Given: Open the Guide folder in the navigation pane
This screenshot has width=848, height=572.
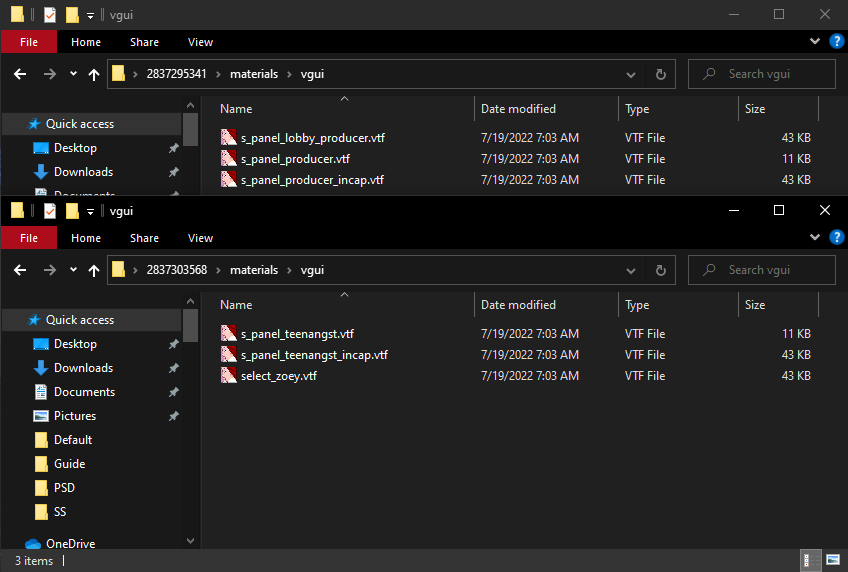Looking at the screenshot, I should (x=70, y=464).
